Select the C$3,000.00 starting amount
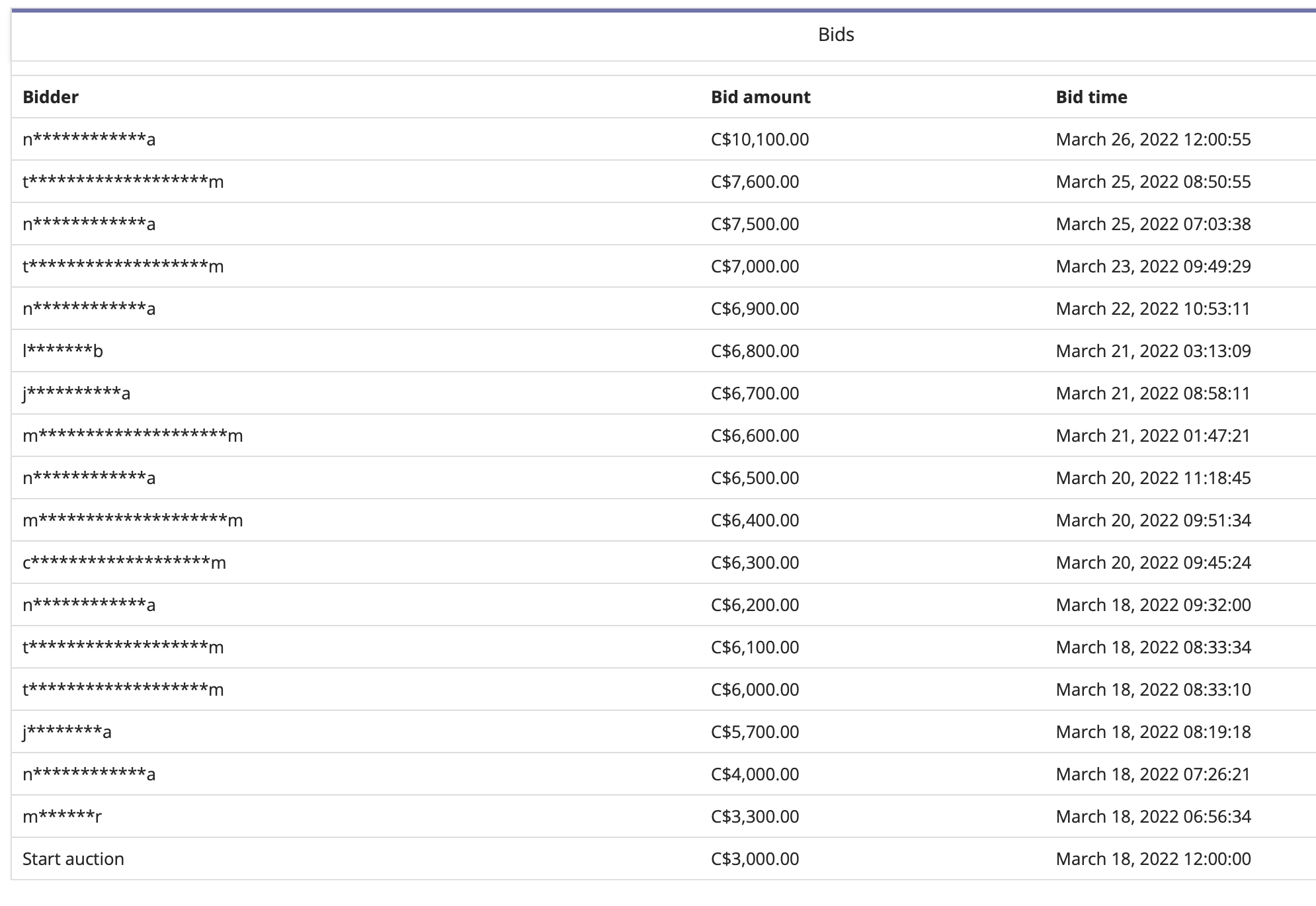Screen dimensions: 1316x906 click(755, 859)
